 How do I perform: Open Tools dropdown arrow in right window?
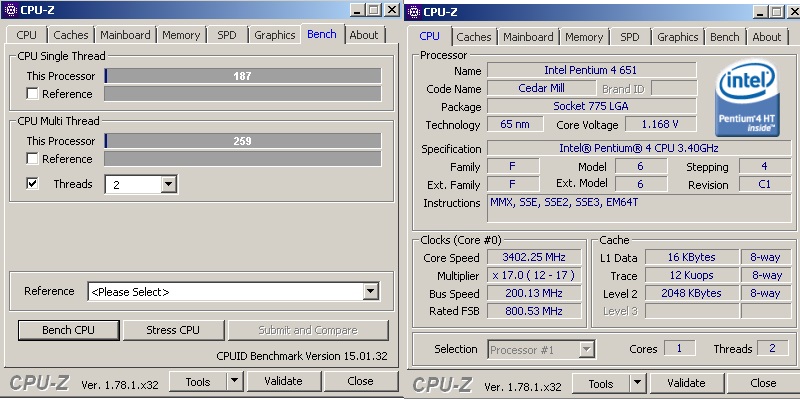click(638, 383)
